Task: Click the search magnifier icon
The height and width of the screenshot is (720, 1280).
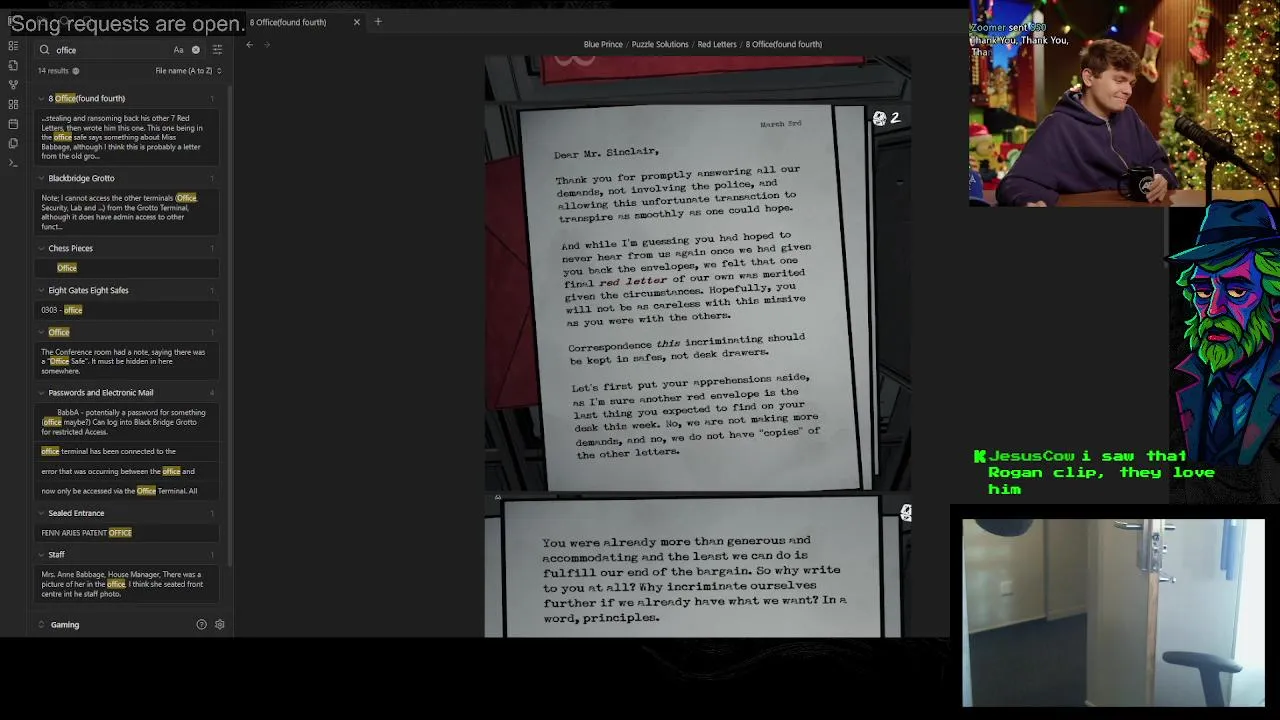Action: (44, 50)
